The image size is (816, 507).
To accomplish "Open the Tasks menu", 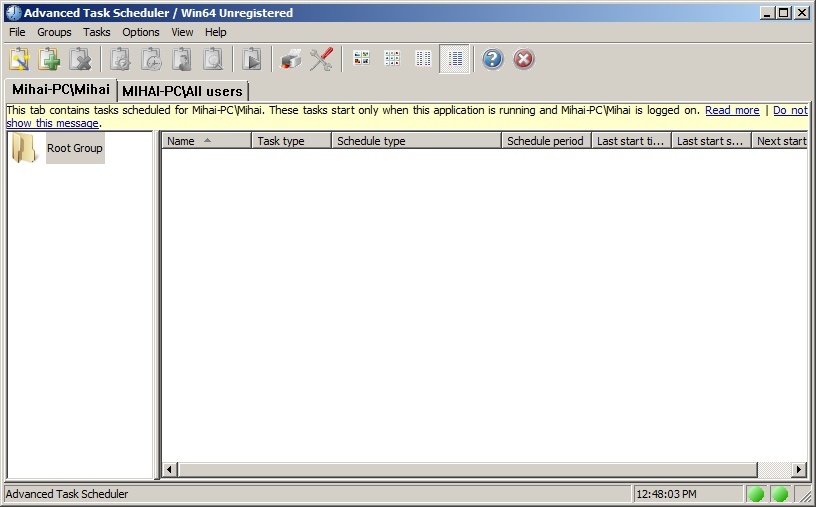I will pos(97,32).
